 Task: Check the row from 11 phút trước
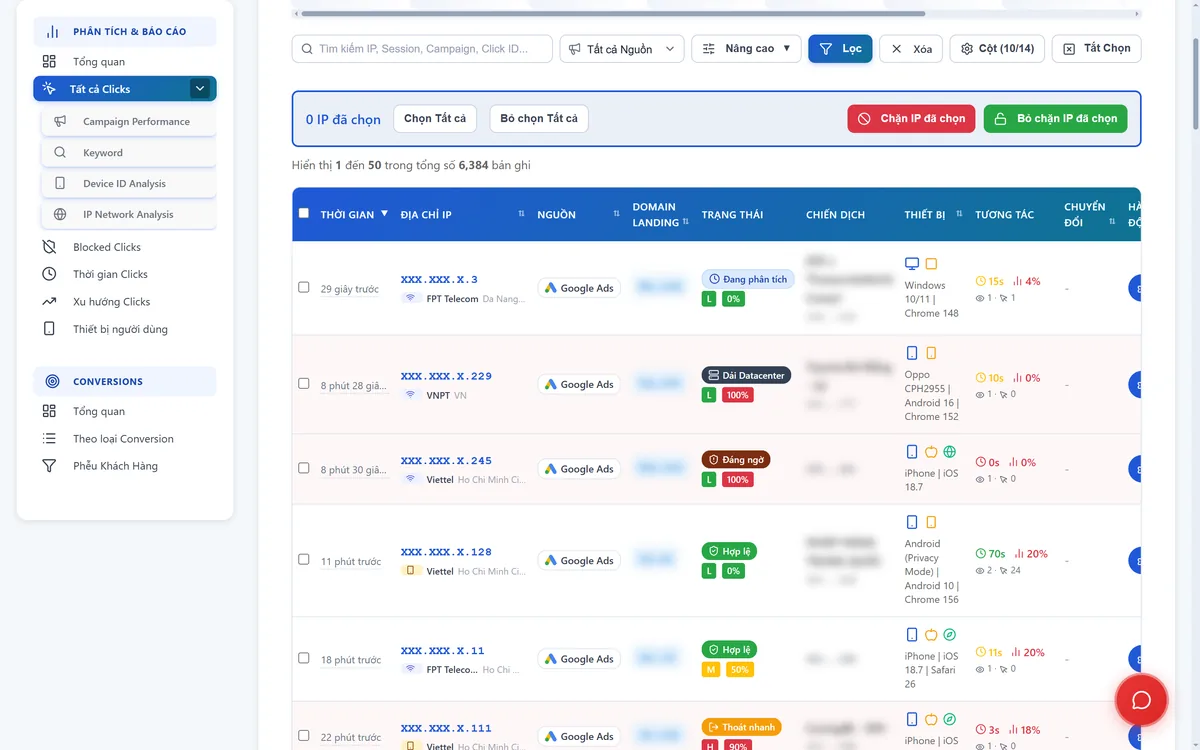coord(304,559)
